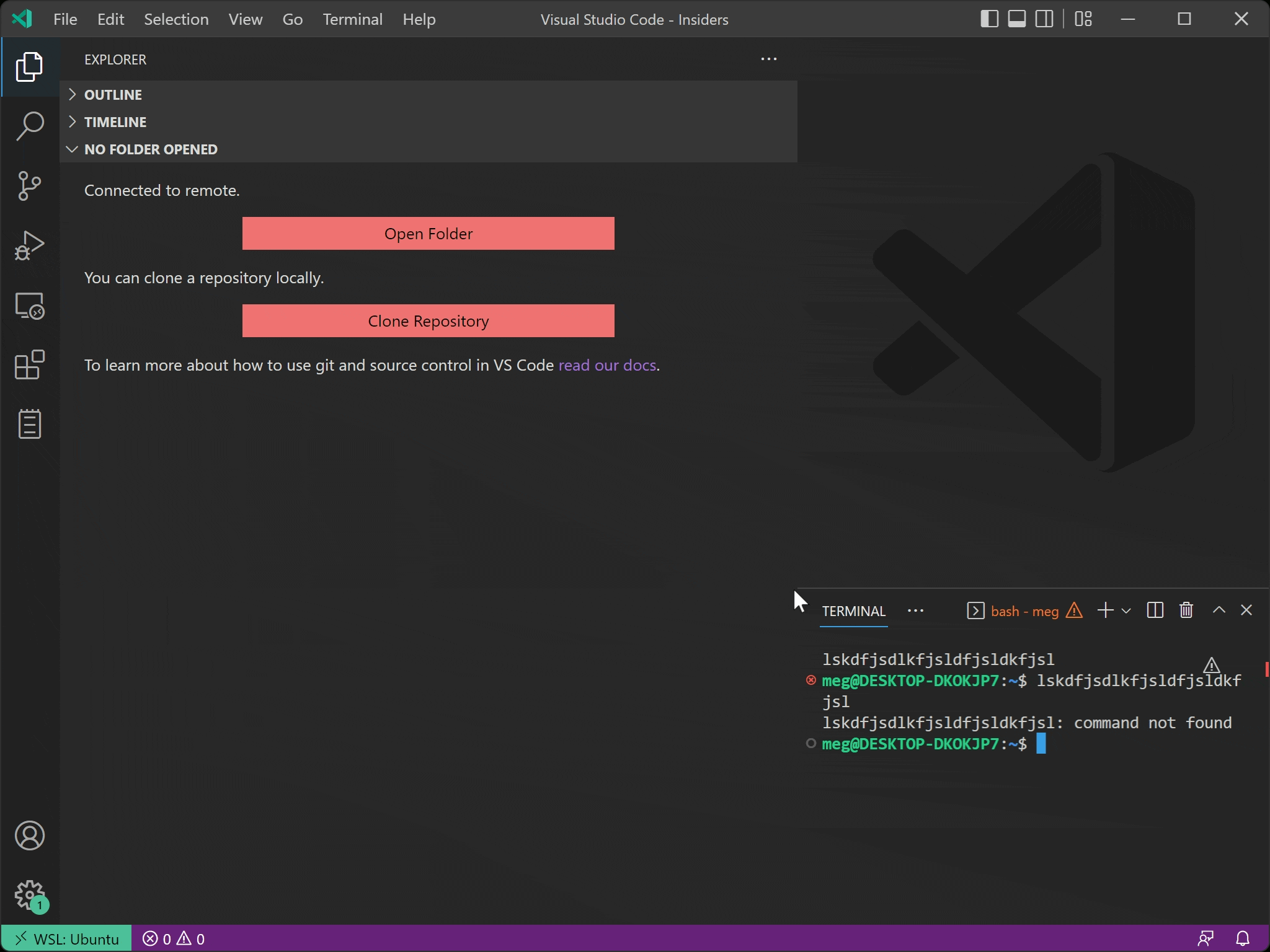Select the TERMINAL tab
Viewport: 1270px width, 952px height.
pos(853,611)
